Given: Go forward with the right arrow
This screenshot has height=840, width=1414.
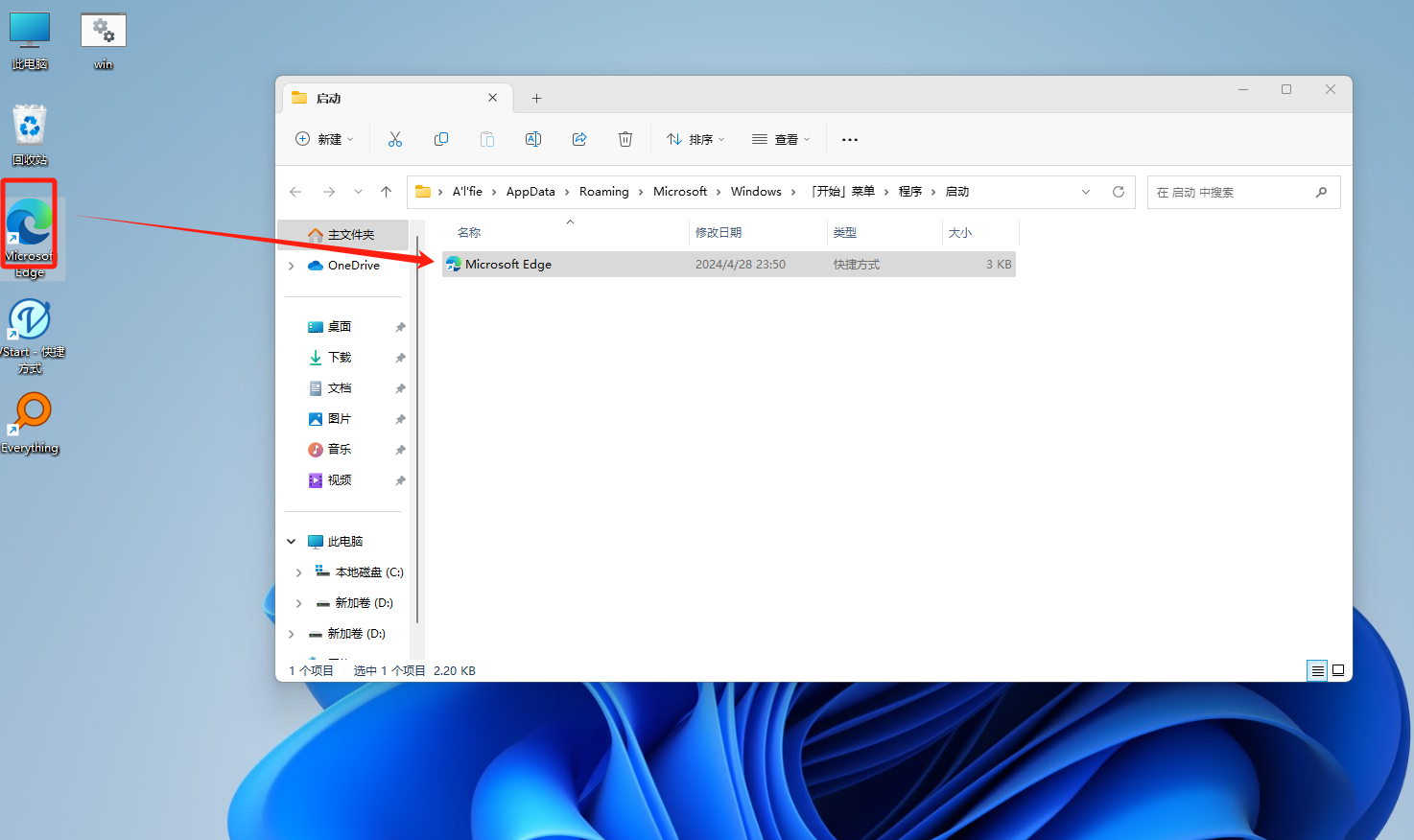Looking at the screenshot, I should [x=329, y=192].
